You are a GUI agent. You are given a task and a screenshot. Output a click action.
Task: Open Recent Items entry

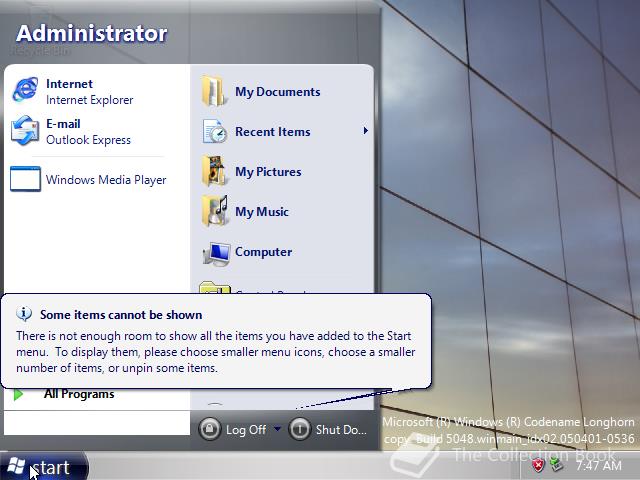point(282,131)
